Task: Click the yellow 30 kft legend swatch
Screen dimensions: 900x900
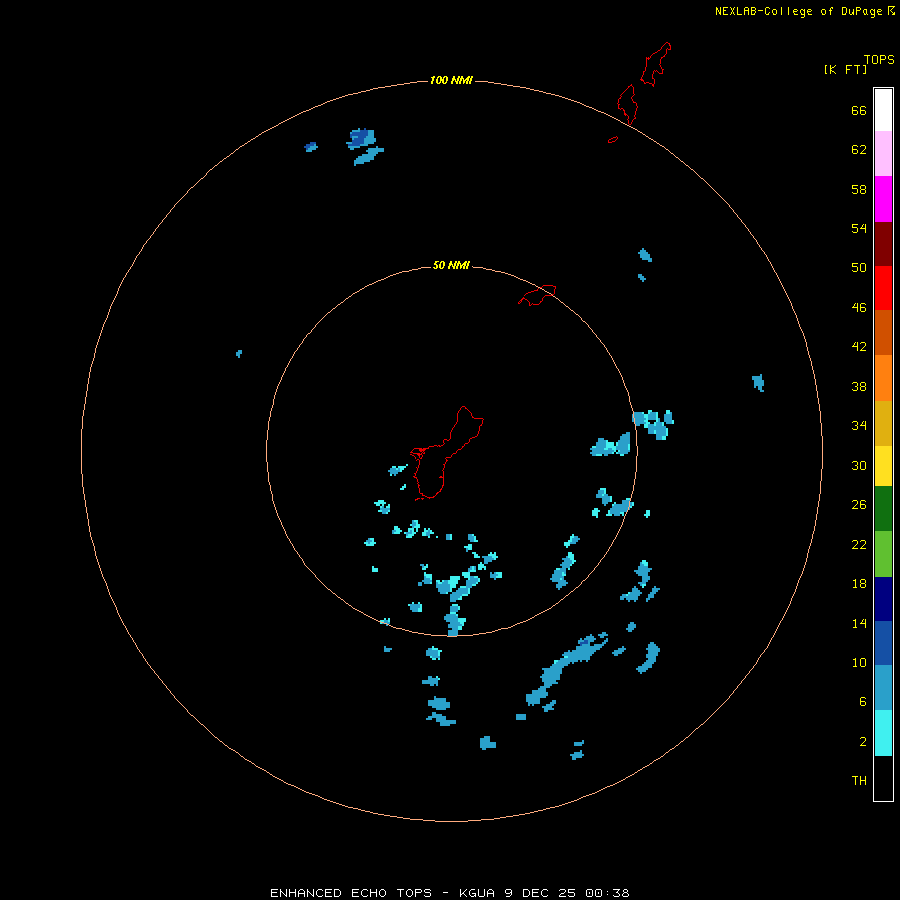Action: (x=883, y=466)
